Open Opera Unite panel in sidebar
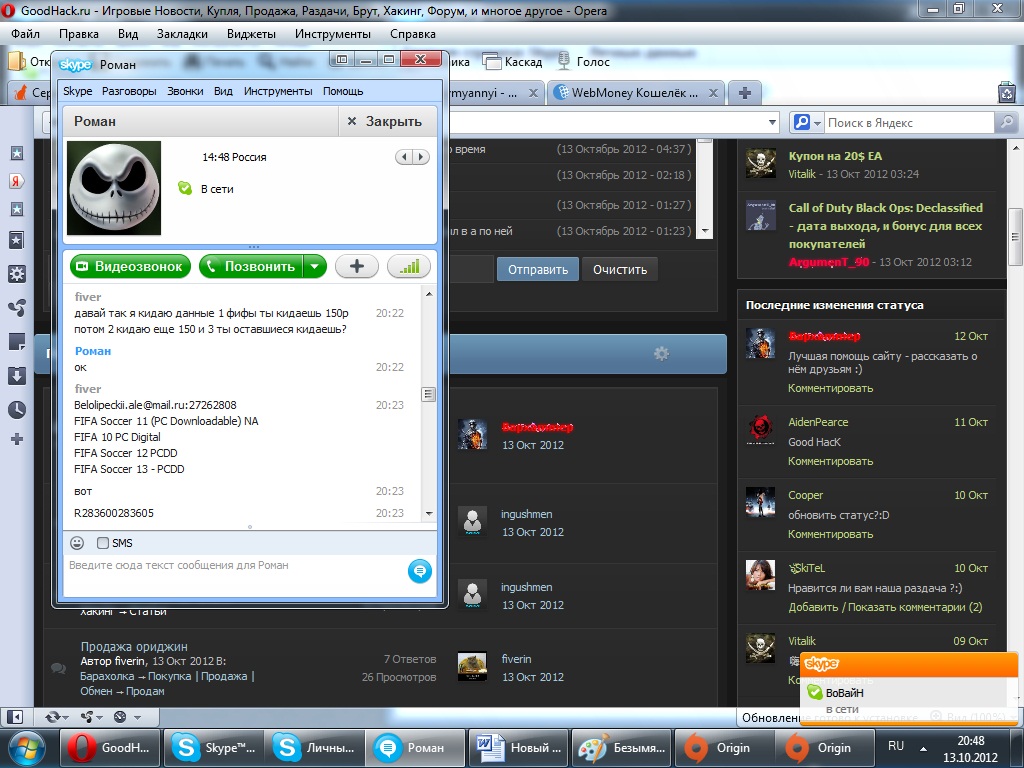The image size is (1024, 768). pos(17,307)
